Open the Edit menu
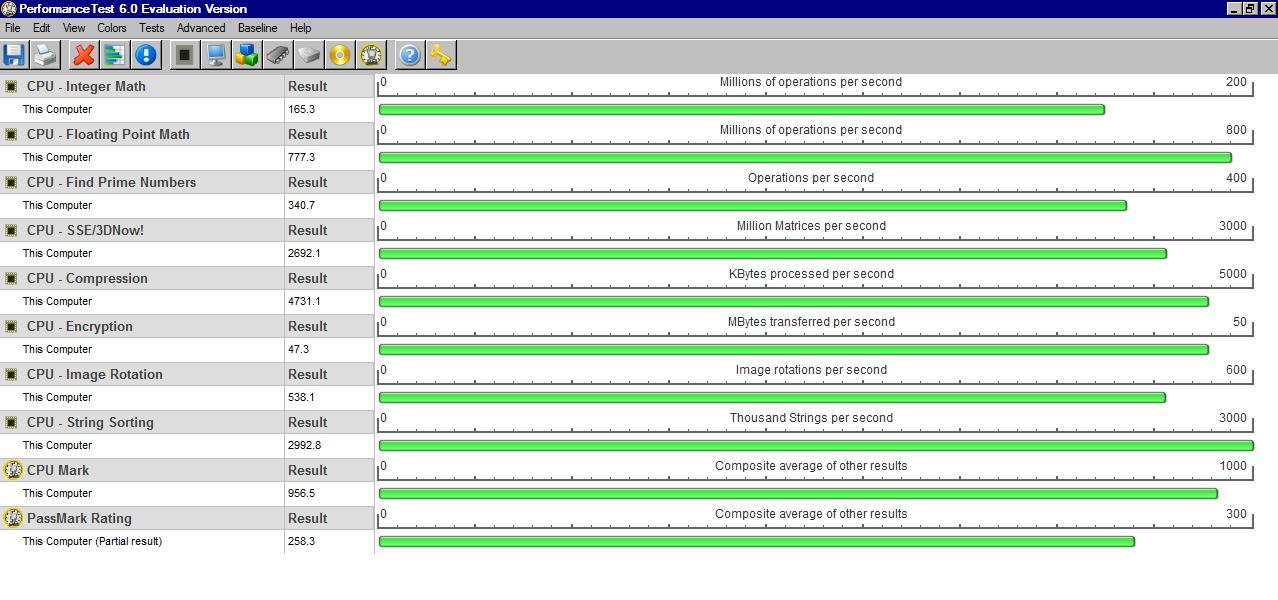The width and height of the screenshot is (1278, 600). (41, 28)
